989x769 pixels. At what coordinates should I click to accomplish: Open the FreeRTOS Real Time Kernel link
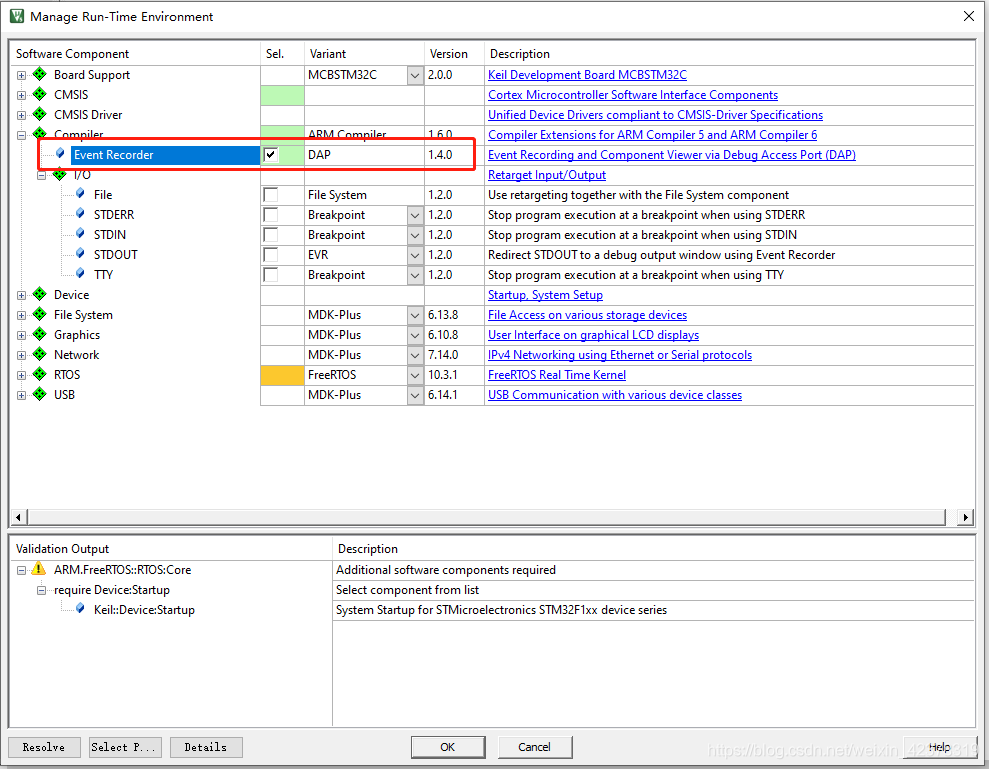point(557,375)
